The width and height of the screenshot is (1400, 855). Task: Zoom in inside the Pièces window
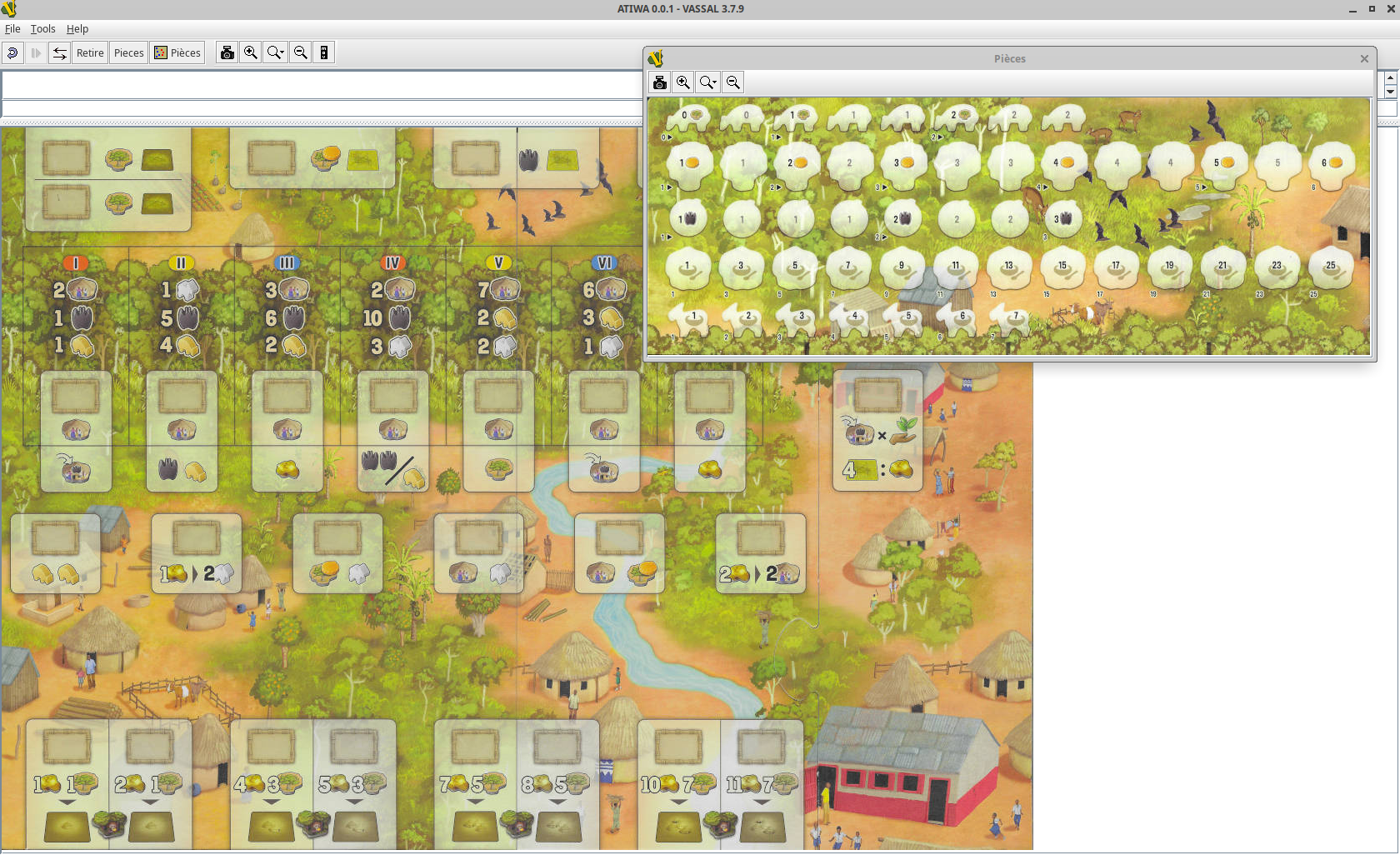[683, 82]
